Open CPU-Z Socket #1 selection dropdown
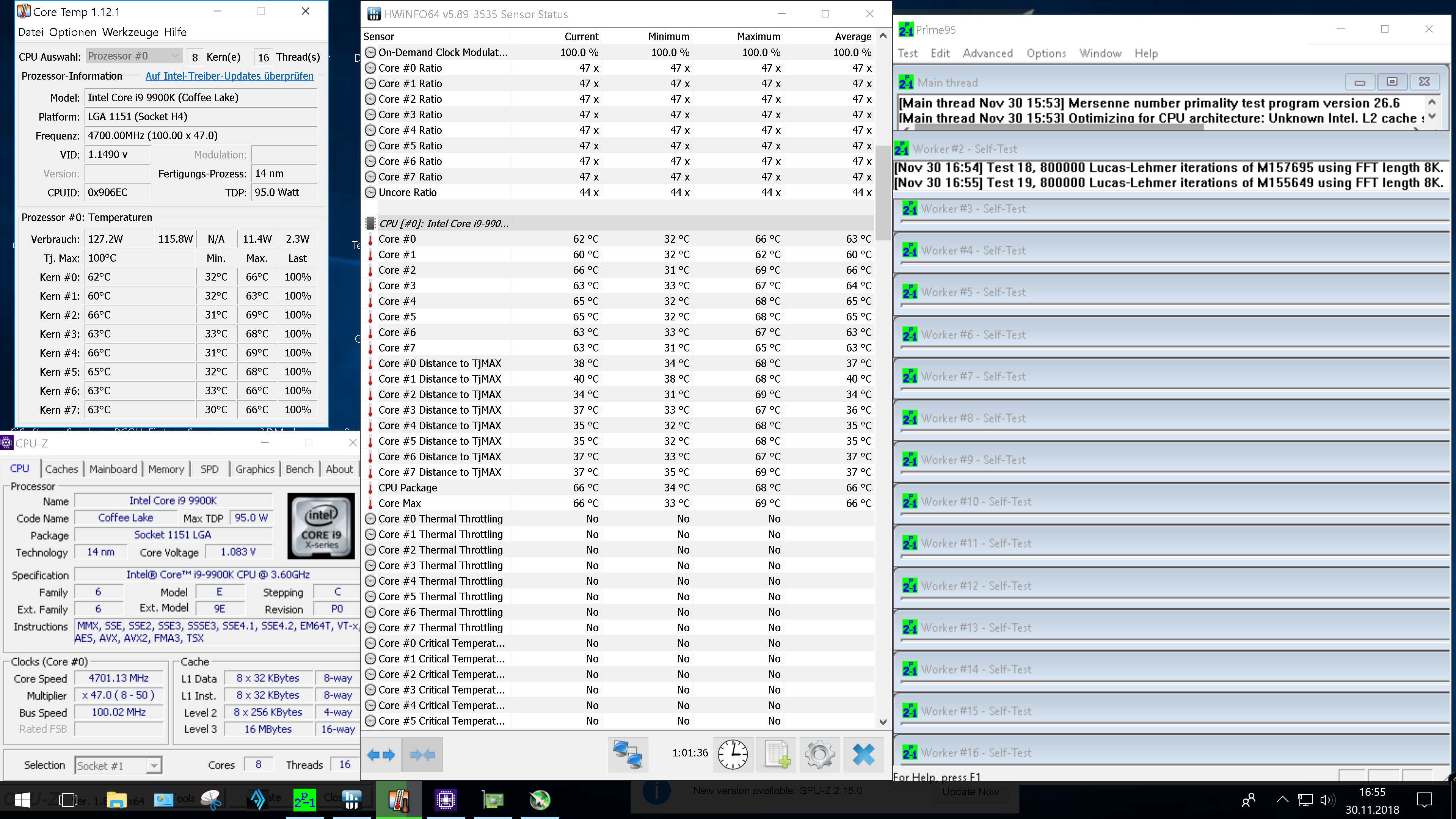 (118, 766)
